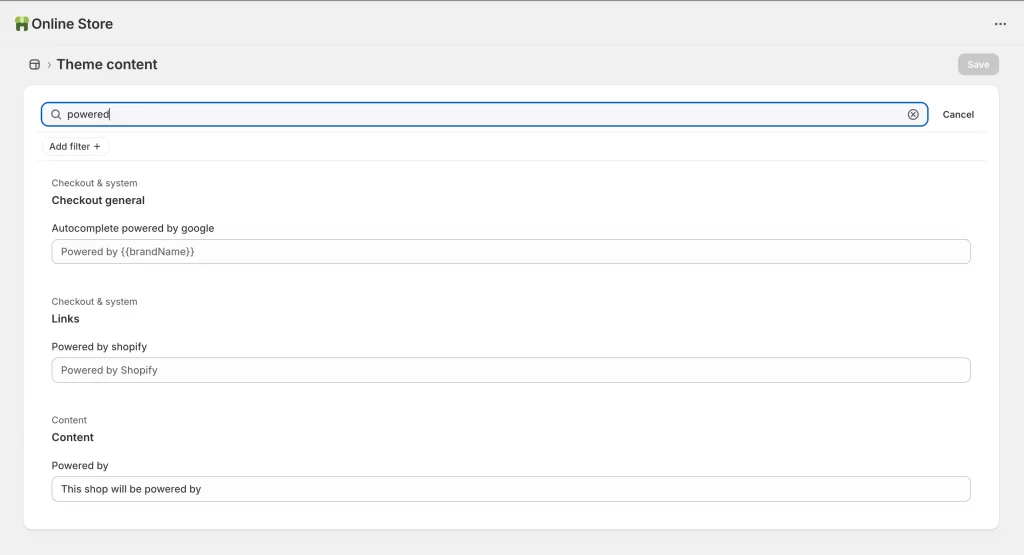Viewport: 1024px width, 555px height.
Task: Cancel the current search
Action: click(958, 114)
